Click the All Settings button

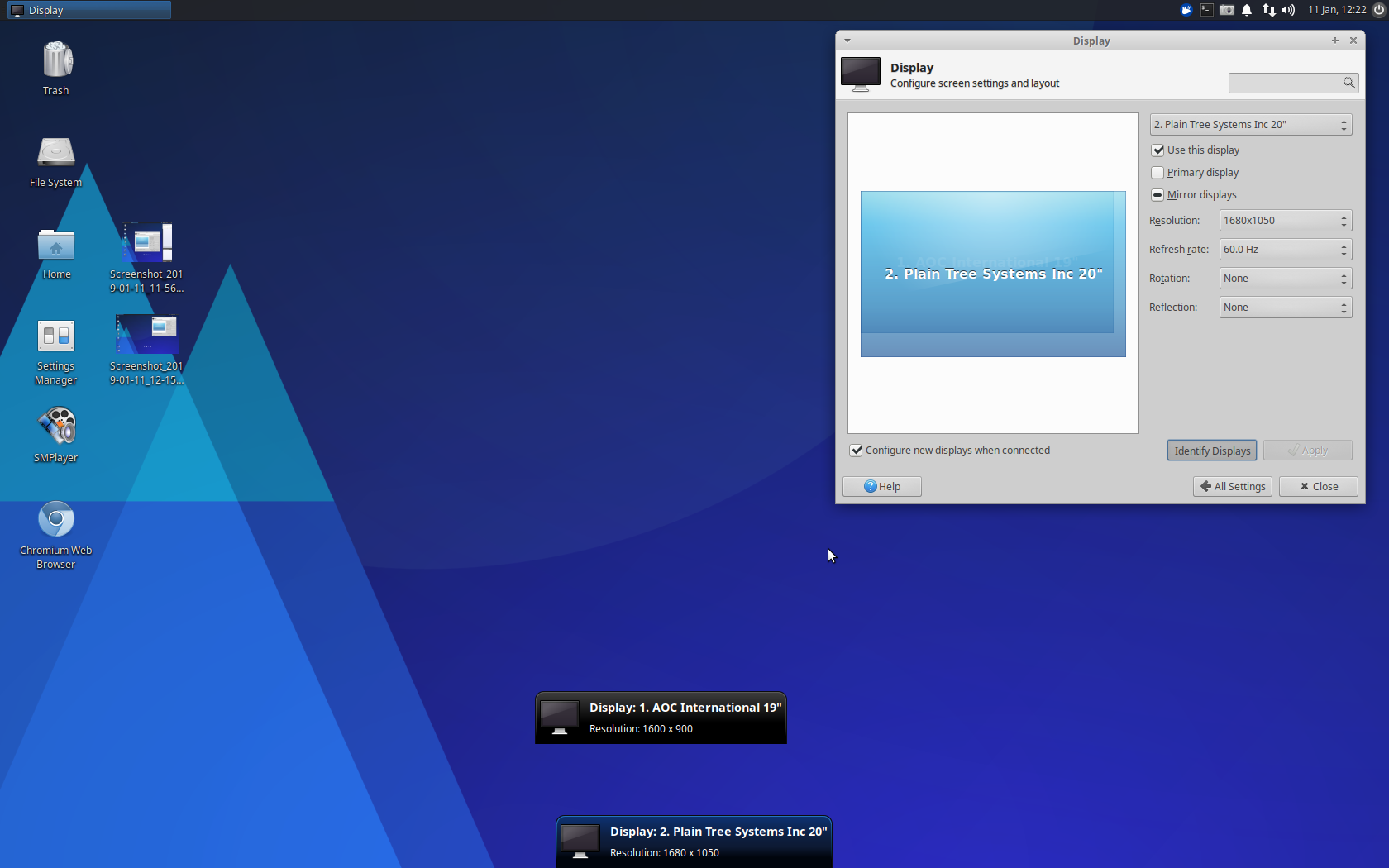[x=1232, y=487]
